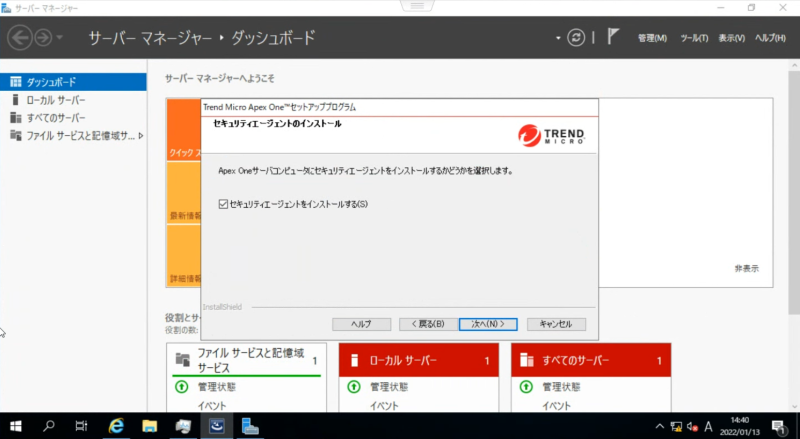Open the Windows Start menu
800x439 pixels.
16,426
